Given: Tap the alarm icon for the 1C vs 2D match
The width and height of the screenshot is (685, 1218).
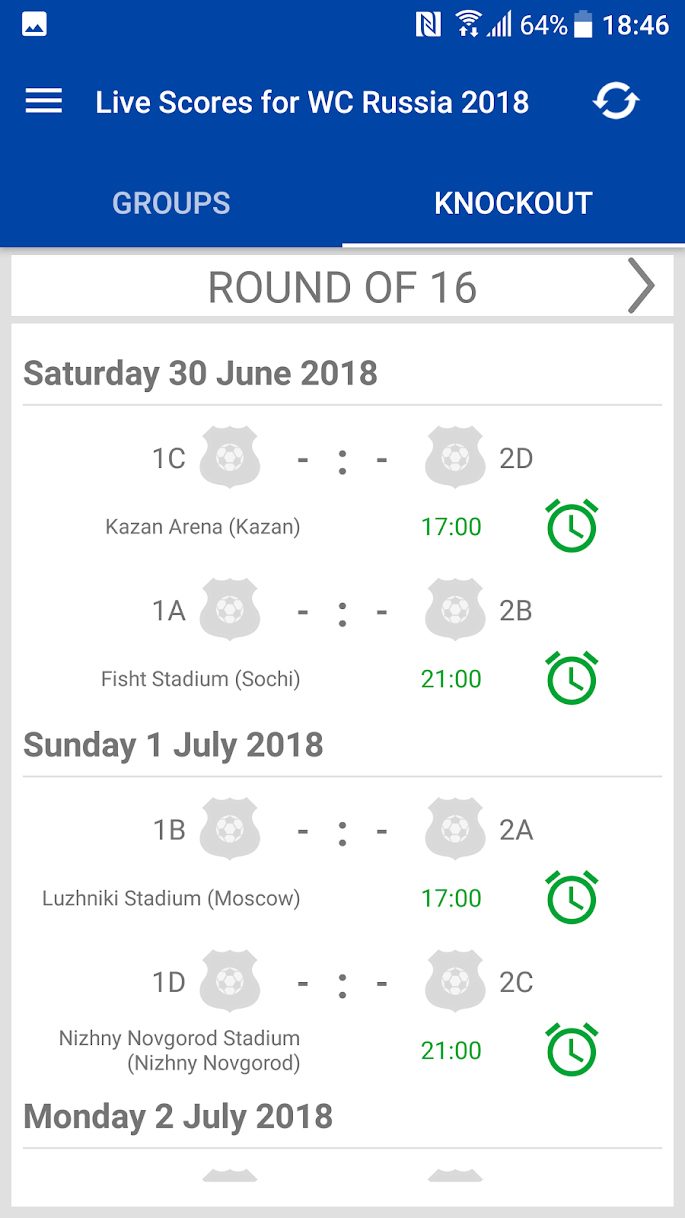Looking at the screenshot, I should (x=570, y=525).
